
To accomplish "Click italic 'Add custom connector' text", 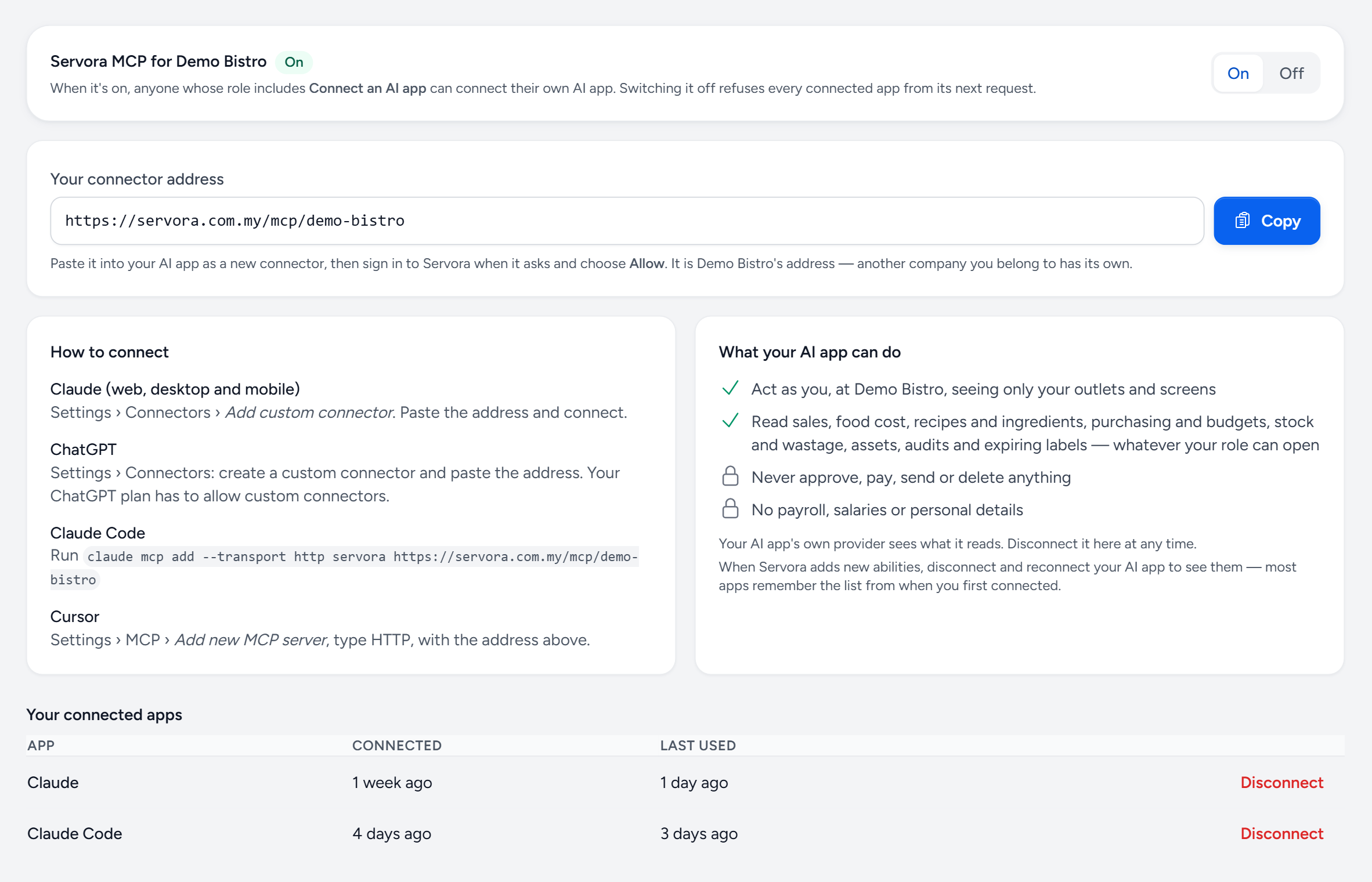I will coord(309,412).
